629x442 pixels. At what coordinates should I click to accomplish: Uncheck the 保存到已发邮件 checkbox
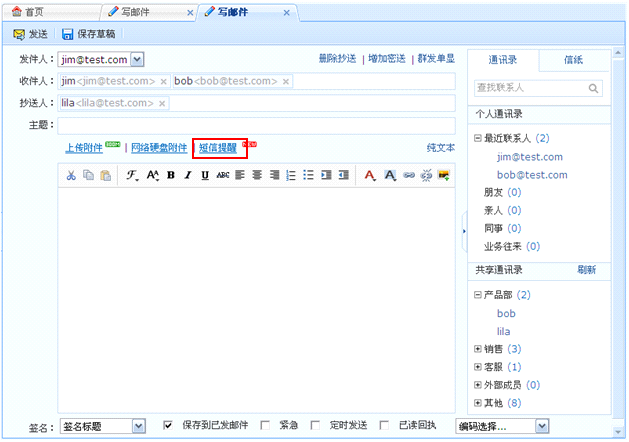coord(168,425)
